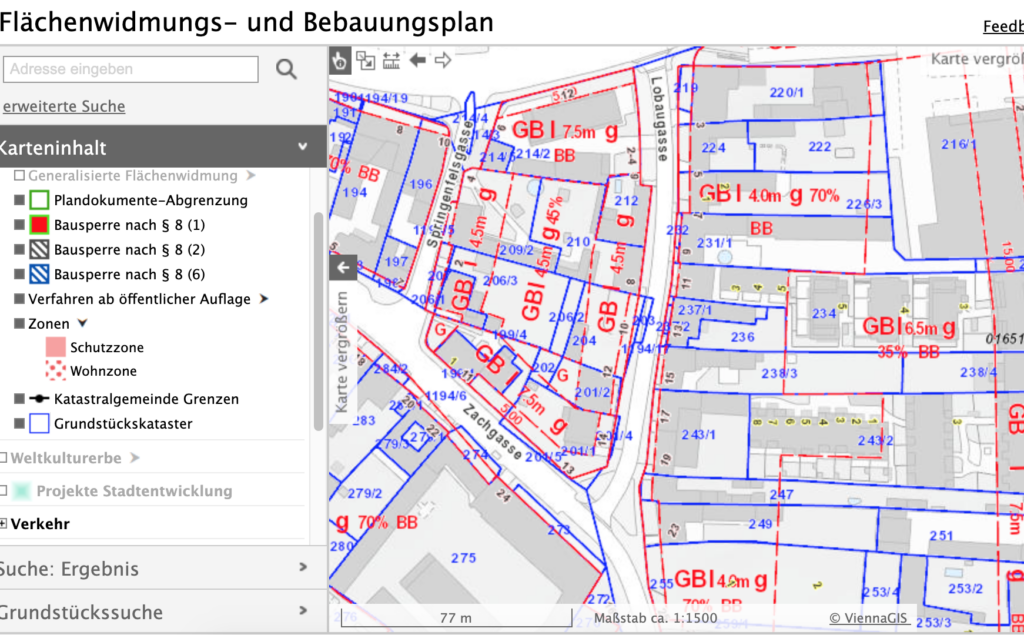Click the dotted Wohnzone legend symbol
Image resolution: width=1024 pixels, height=635 pixels.
pos(56,370)
